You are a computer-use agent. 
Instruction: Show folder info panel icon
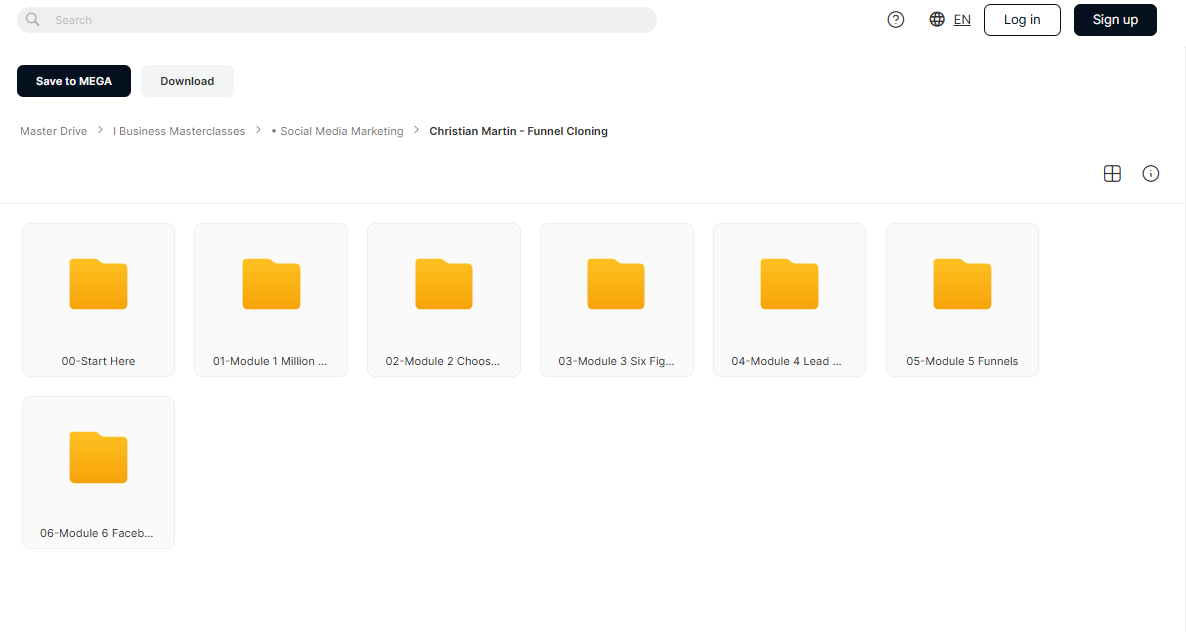[1150, 174]
